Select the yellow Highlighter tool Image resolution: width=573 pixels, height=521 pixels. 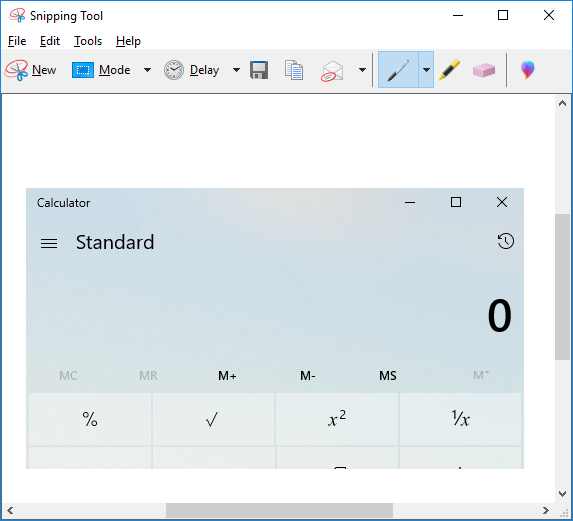coord(449,70)
